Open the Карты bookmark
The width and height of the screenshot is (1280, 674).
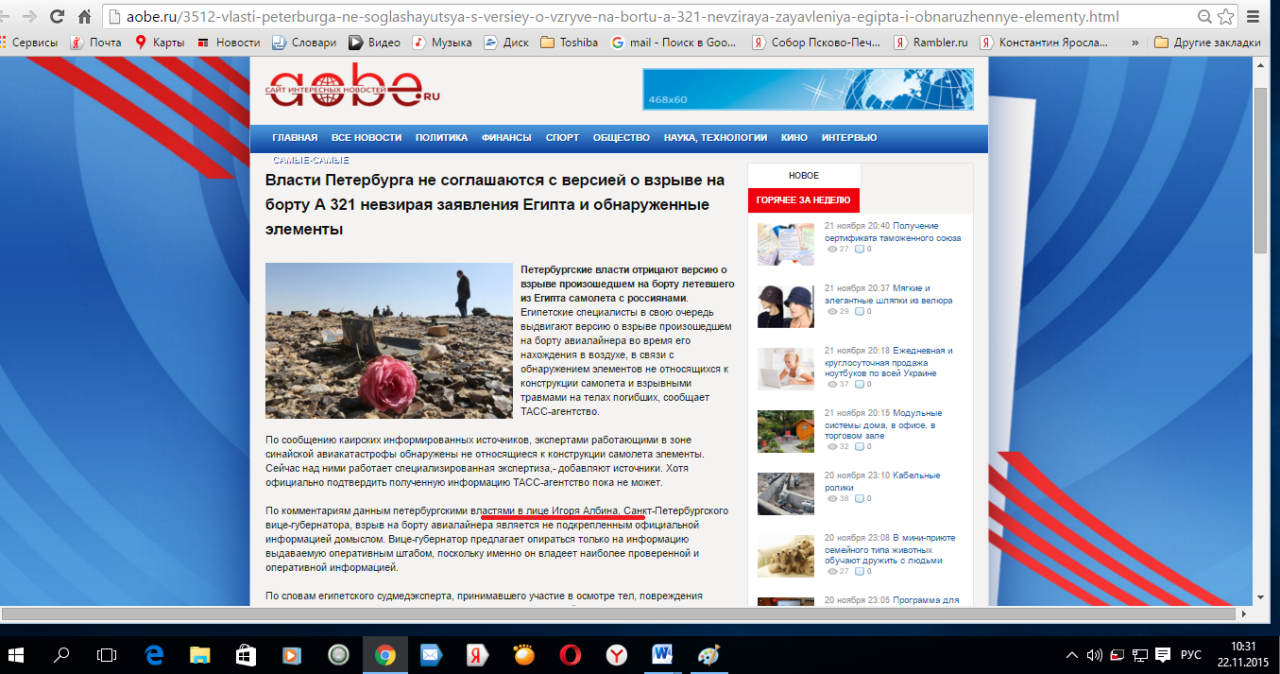point(160,42)
